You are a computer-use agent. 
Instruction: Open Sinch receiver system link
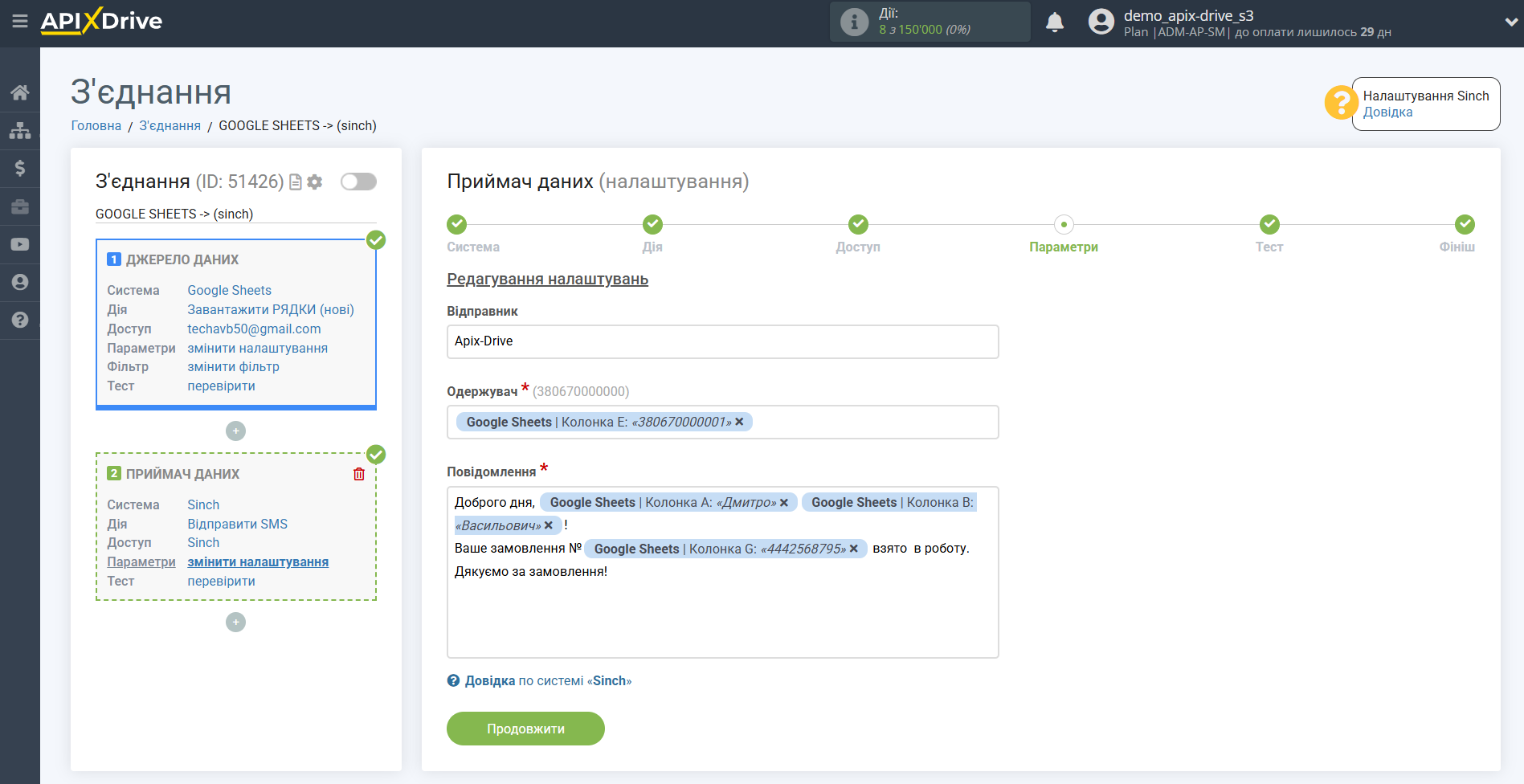(203, 505)
